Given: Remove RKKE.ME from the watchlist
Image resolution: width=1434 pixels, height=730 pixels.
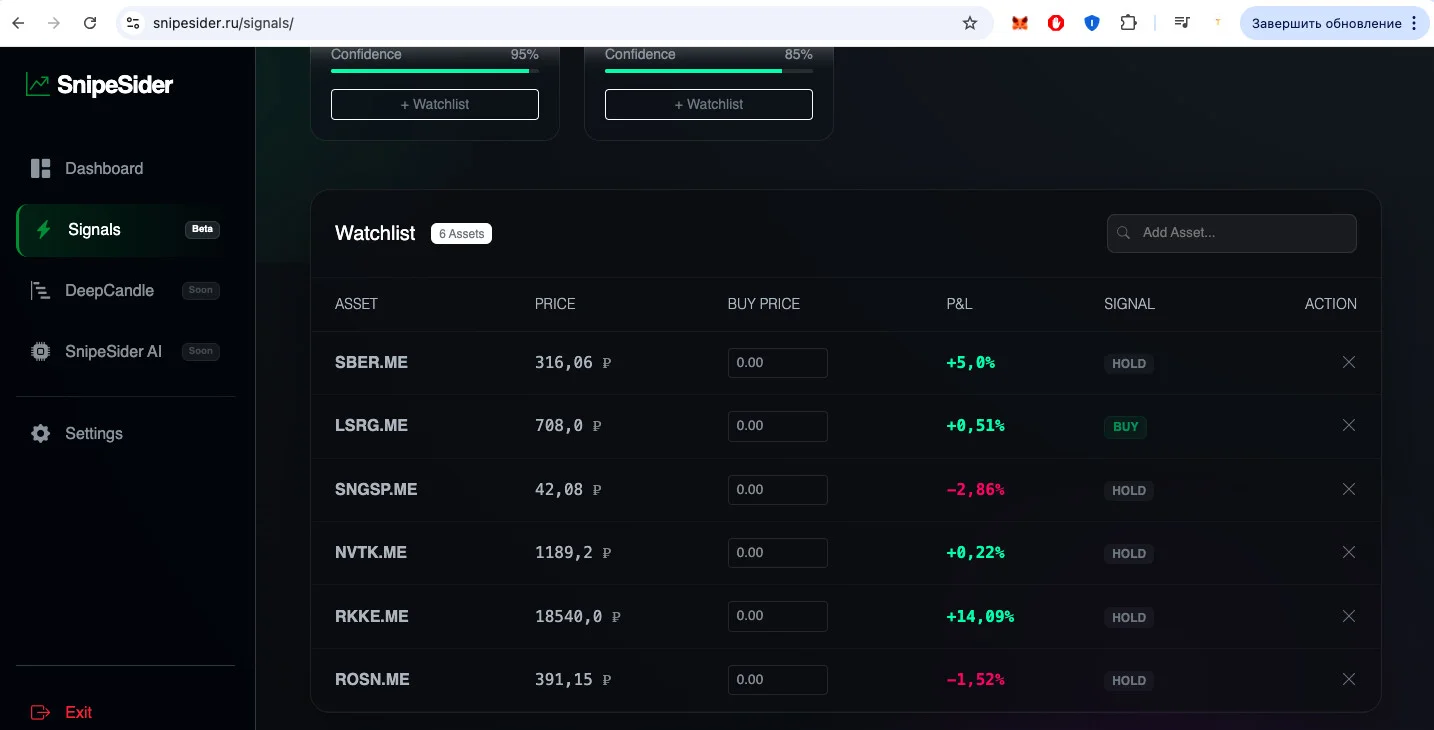Looking at the screenshot, I should 1349,616.
